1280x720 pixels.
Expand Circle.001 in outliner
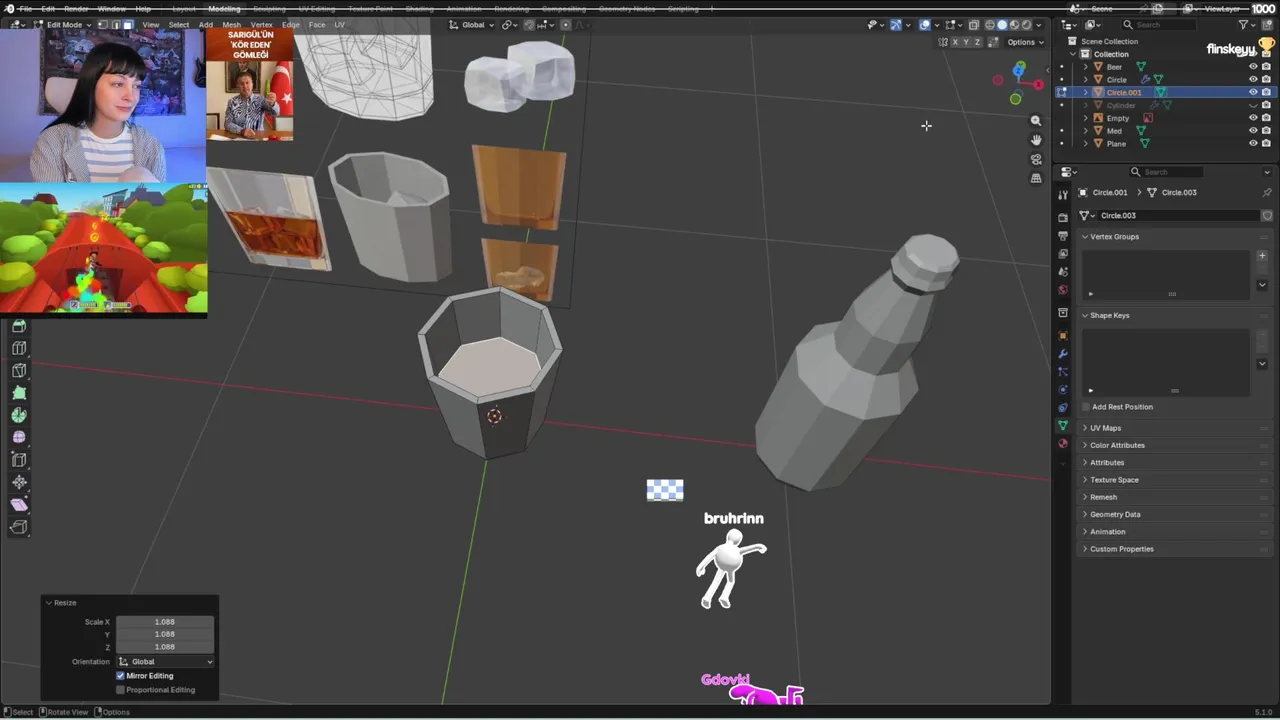1086,92
